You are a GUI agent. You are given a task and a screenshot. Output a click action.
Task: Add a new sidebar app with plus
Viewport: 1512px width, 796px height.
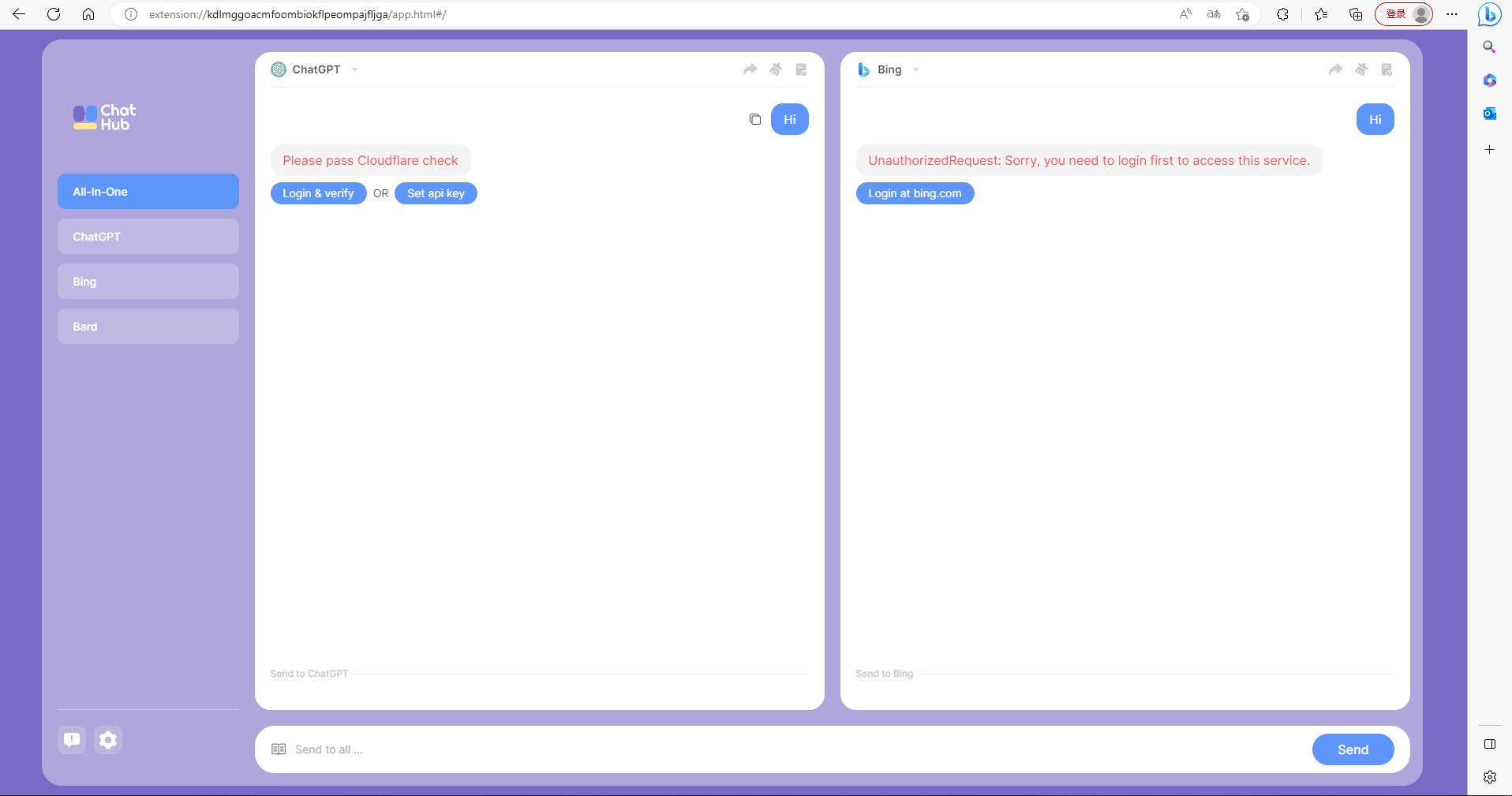(x=1489, y=149)
